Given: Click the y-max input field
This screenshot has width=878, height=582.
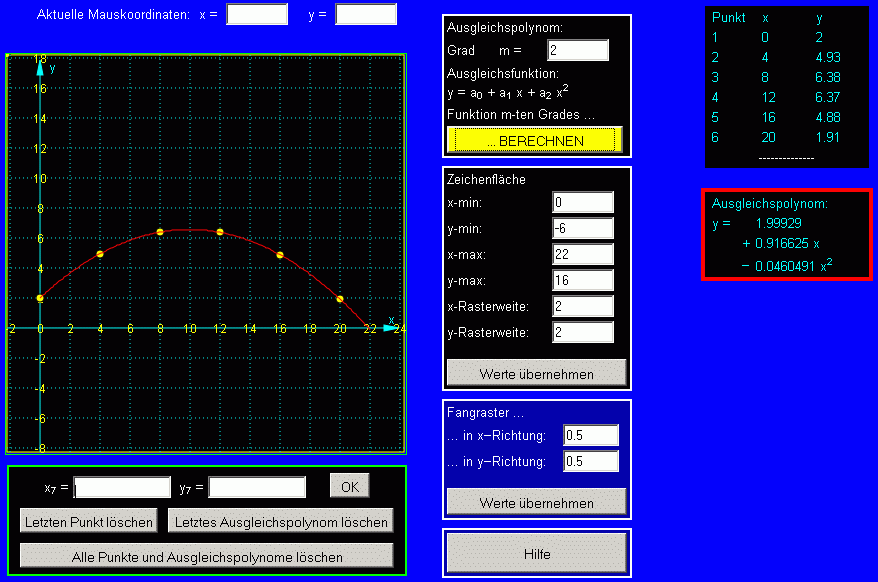Looking at the screenshot, I should (x=582, y=281).
